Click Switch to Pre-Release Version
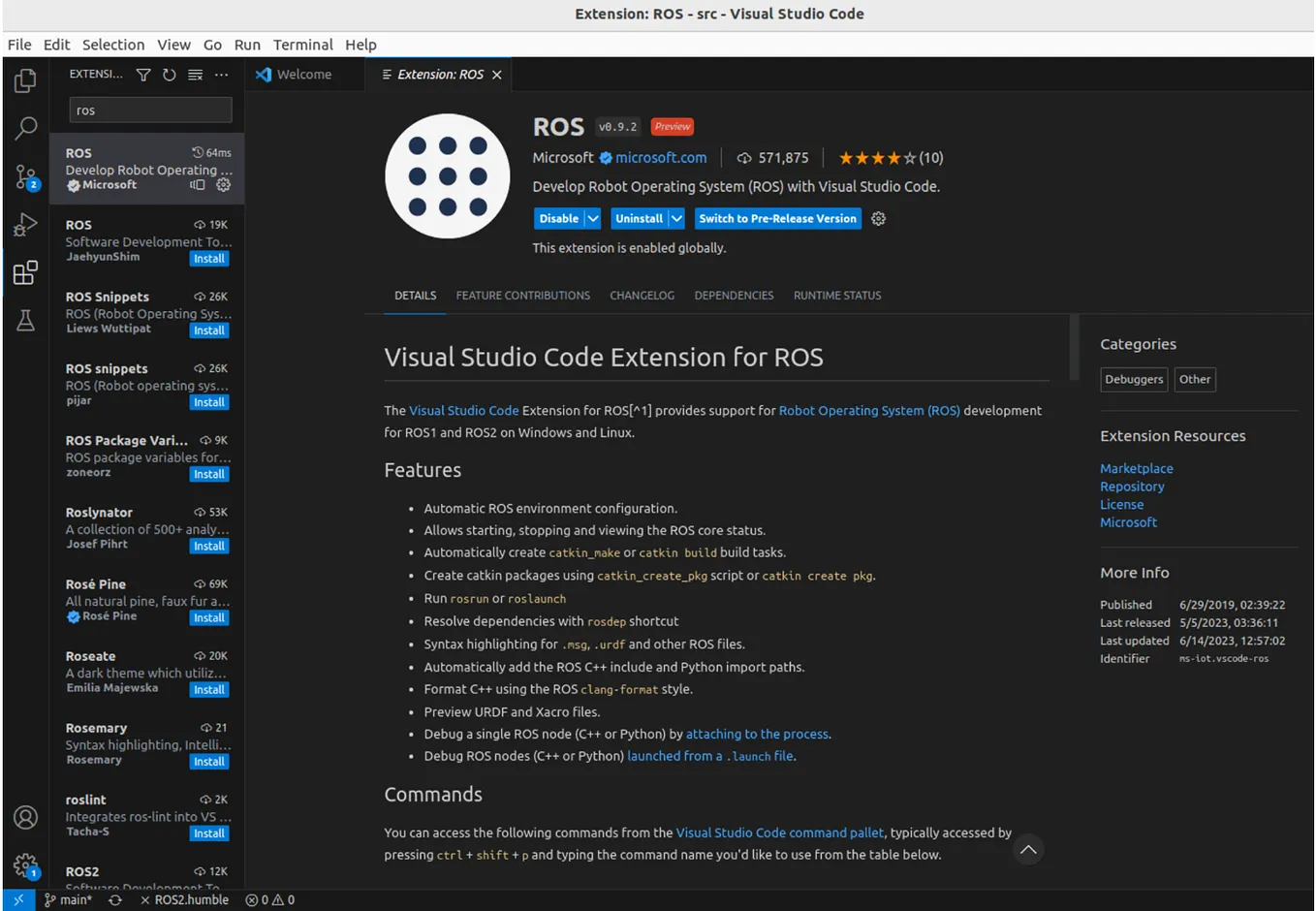 pos(777,218)
